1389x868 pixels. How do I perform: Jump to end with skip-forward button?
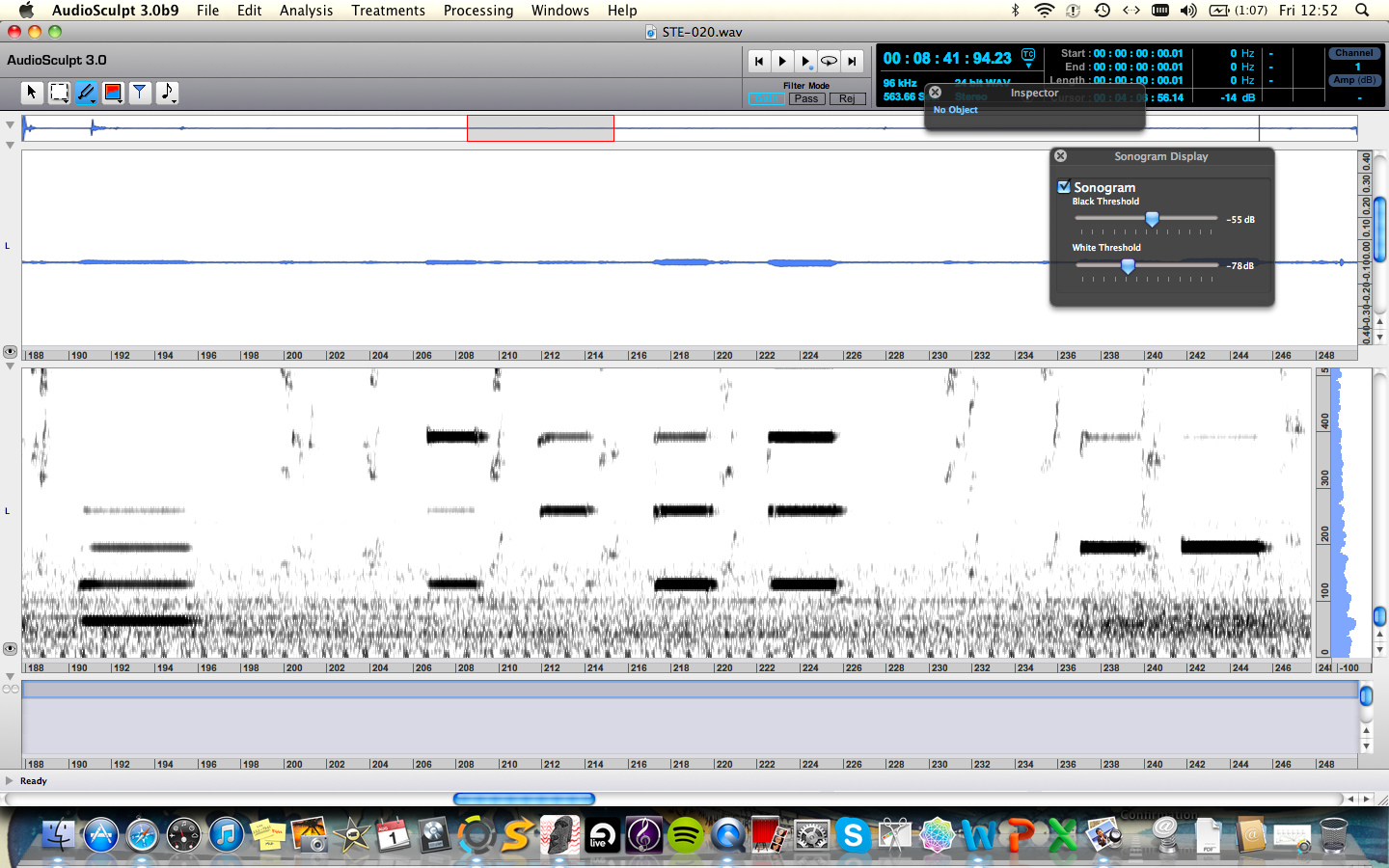(x=852, y=61)
